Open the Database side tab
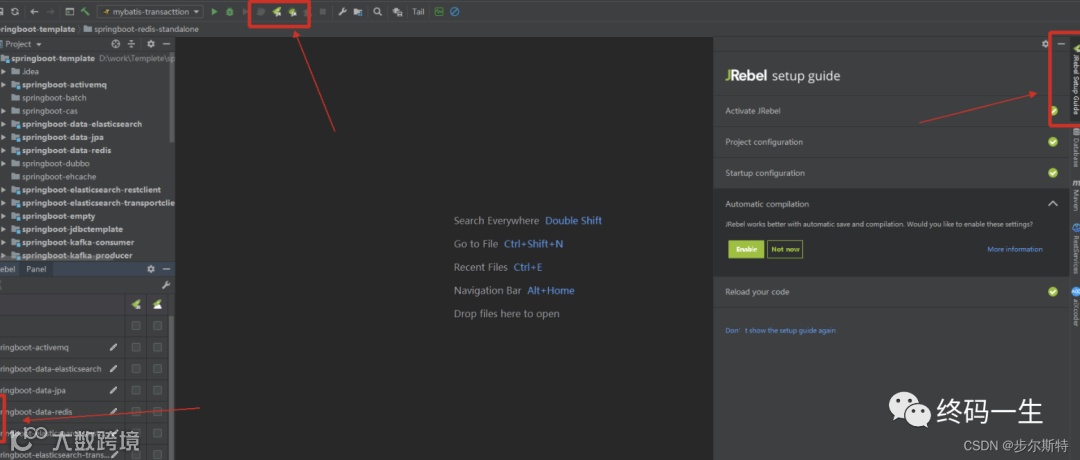The image size is (1080, 460). tap(1074, 147)
